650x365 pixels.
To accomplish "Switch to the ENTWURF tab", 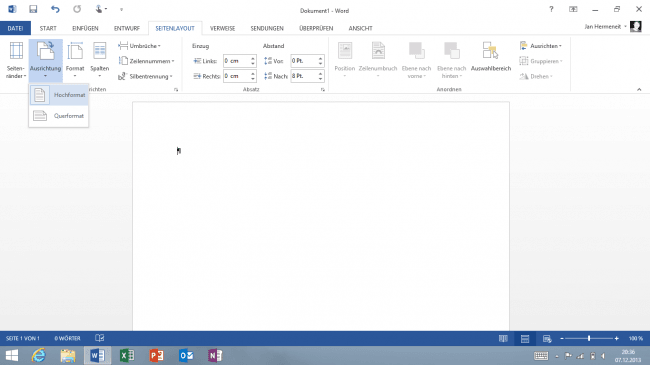I will coord(127,28).
